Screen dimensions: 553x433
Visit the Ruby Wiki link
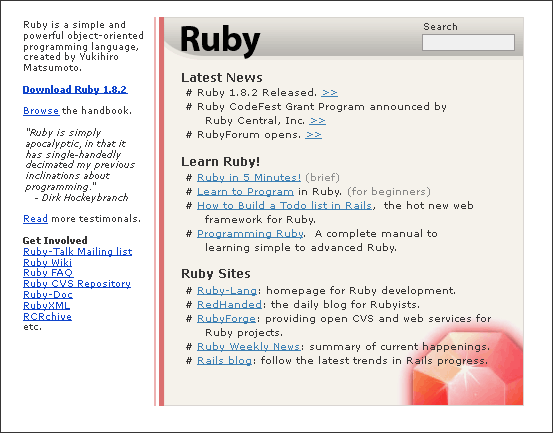pos(48,263)
